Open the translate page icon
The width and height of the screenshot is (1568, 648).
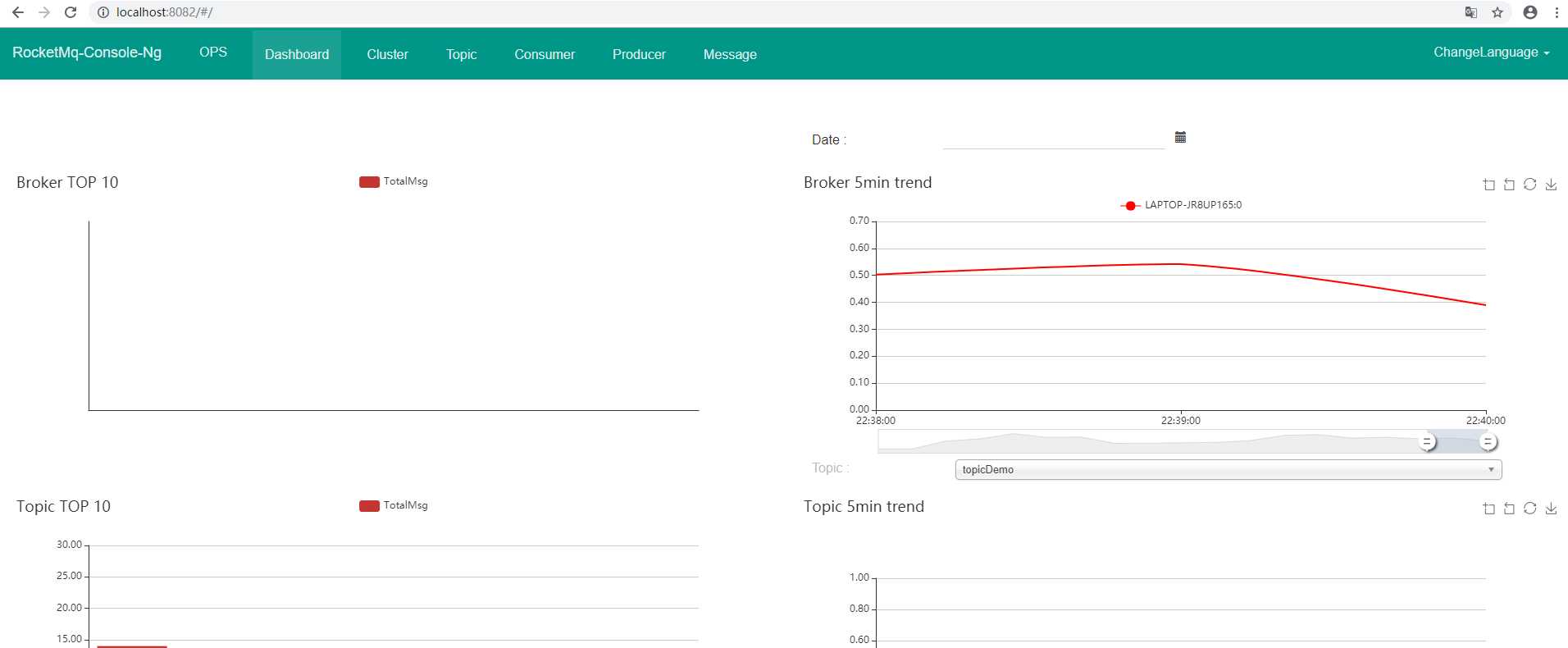tap(1471, 12)
